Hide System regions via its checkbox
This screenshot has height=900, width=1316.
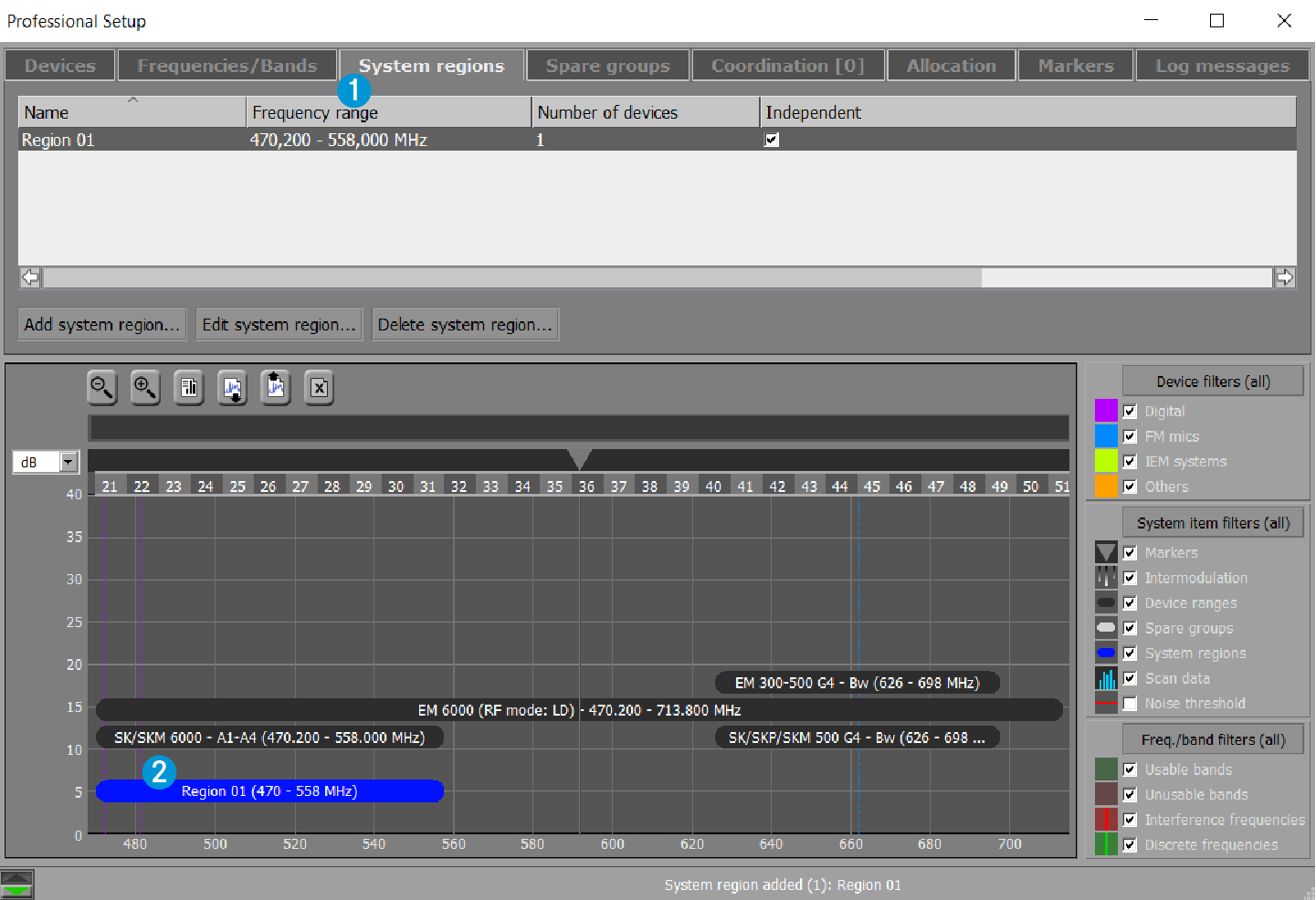coord(1130,653)
